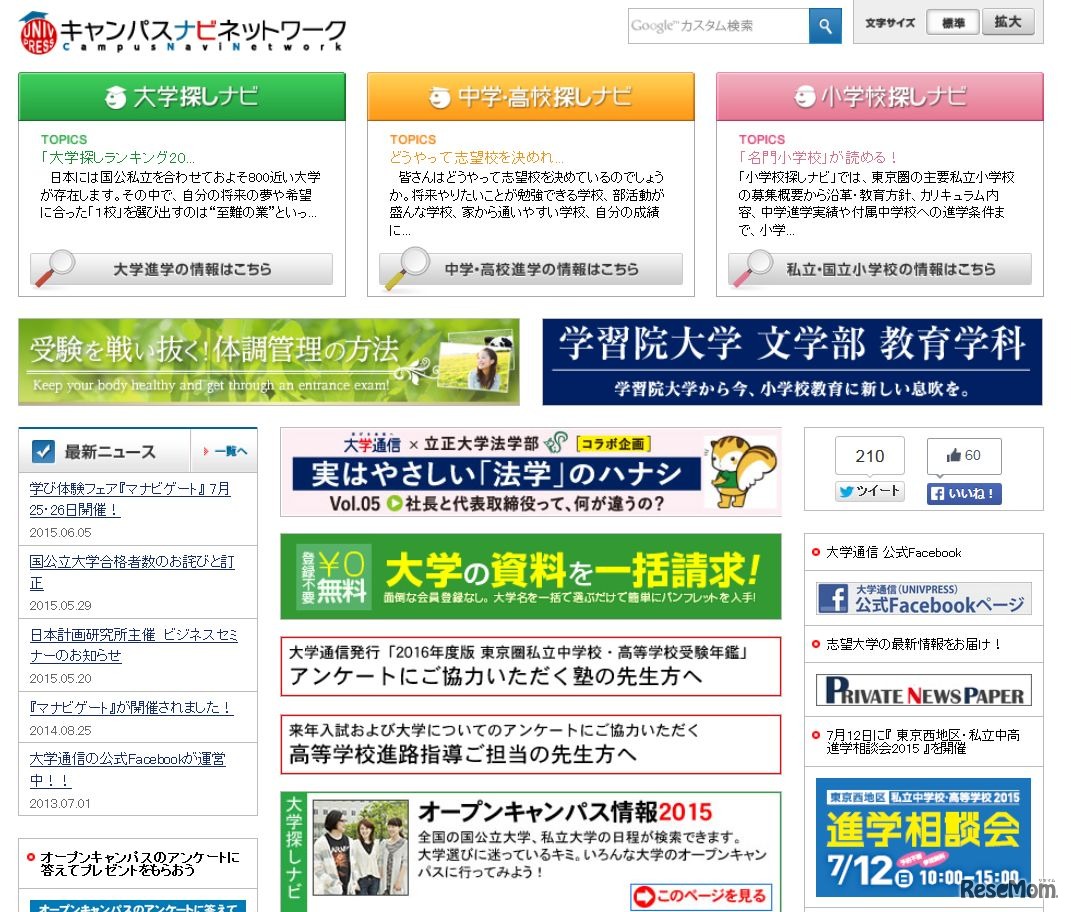Screen dimensions: 1071x912
Task: Click the magnifying glass beside 大学進学の情報はこちら
Action: [55, 269]
